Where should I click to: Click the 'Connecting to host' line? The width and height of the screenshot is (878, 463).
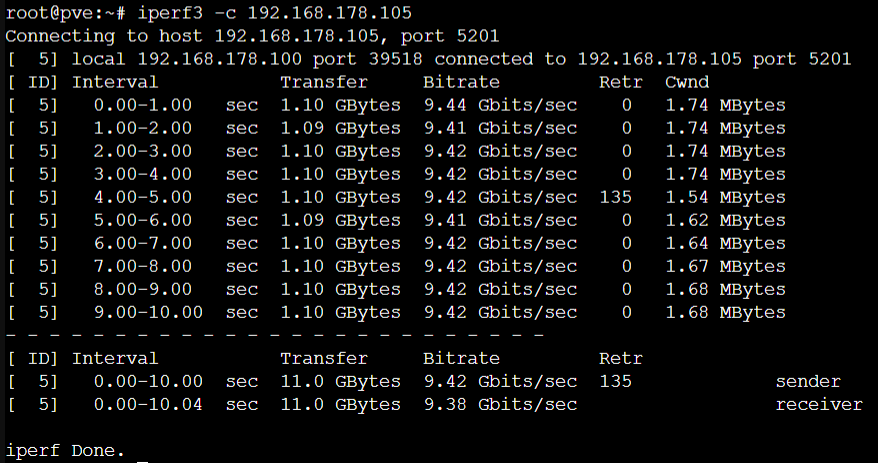click(252, 36)
